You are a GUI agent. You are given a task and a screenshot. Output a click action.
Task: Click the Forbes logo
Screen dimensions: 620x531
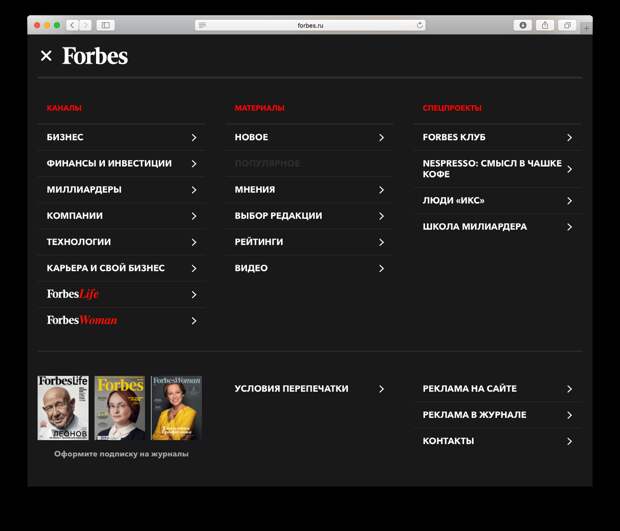[95, 56]
